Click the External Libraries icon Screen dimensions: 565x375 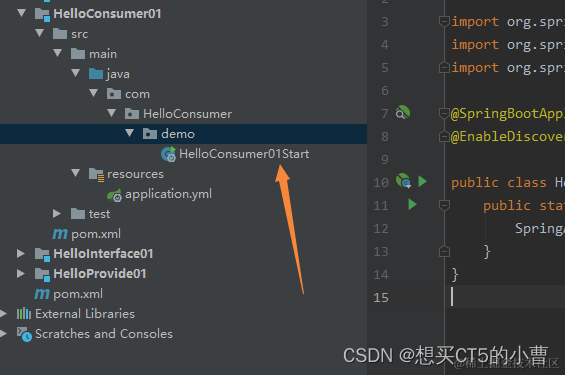click(x=24, y=314)
